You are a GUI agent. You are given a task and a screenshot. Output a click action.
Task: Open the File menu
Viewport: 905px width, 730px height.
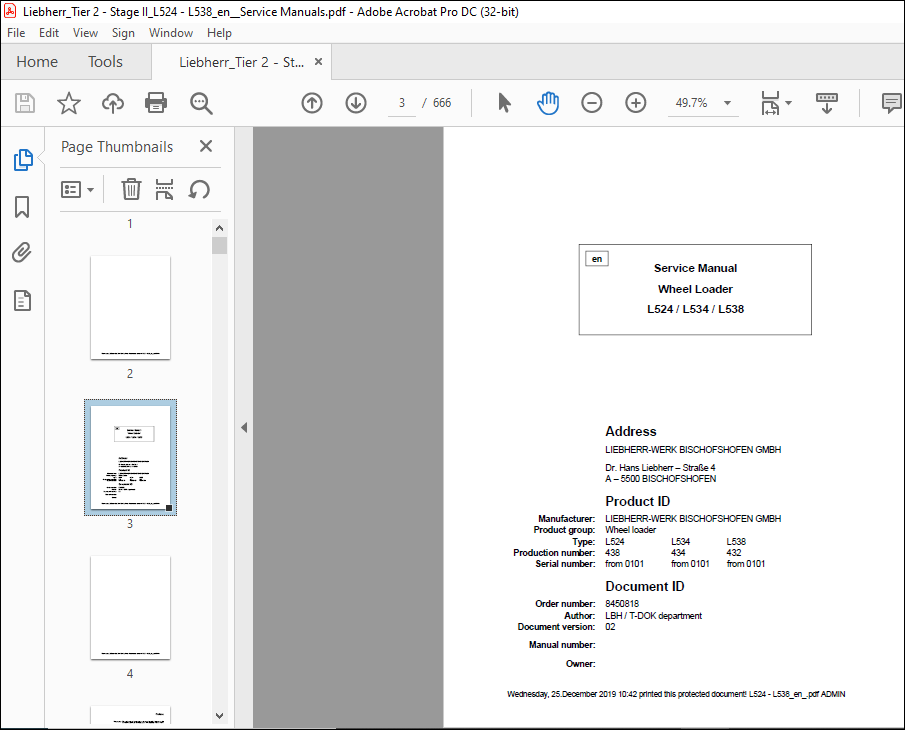[16, 33]
